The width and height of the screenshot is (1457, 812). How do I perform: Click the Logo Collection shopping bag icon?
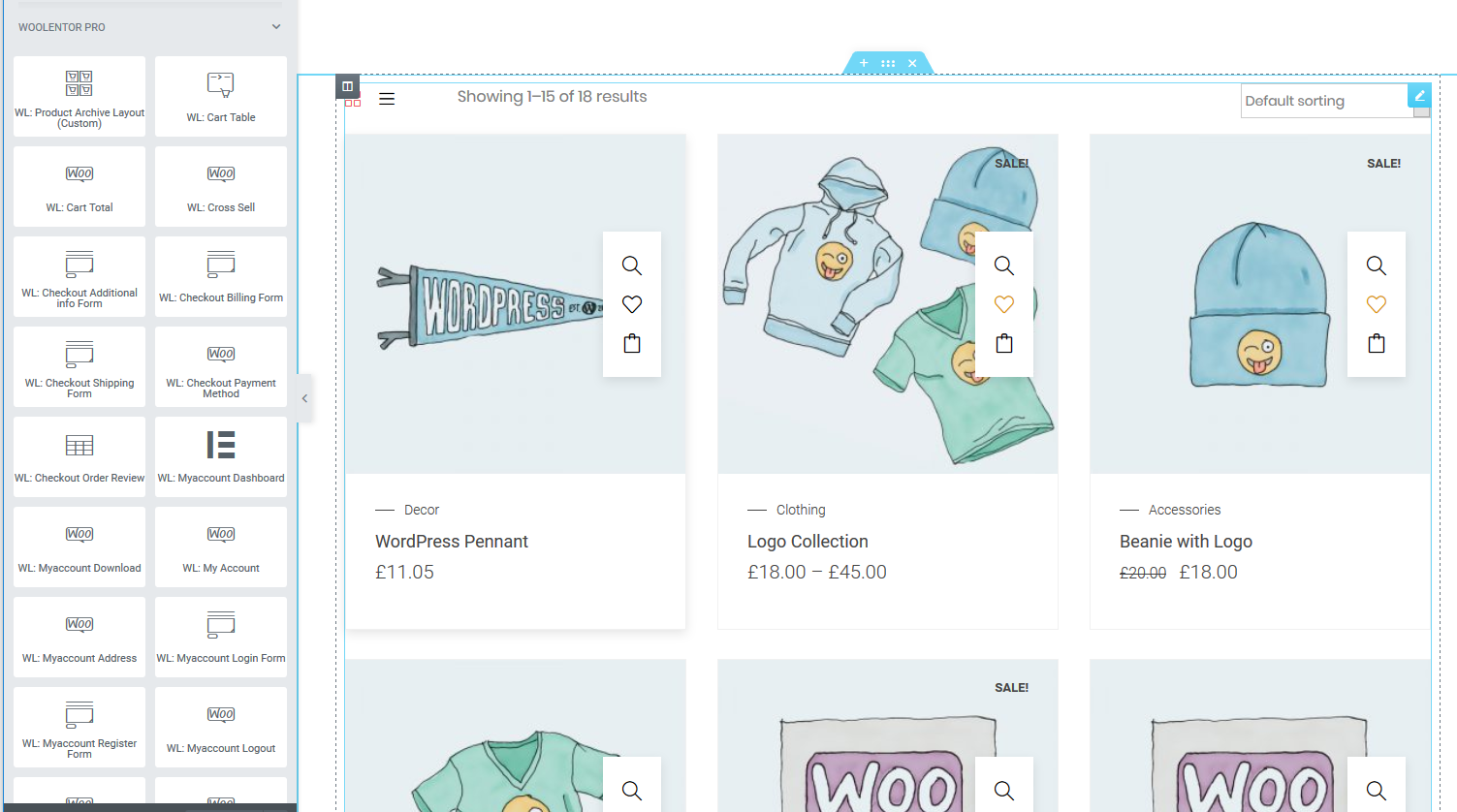pyautogui.click(x=1004, y=343)
